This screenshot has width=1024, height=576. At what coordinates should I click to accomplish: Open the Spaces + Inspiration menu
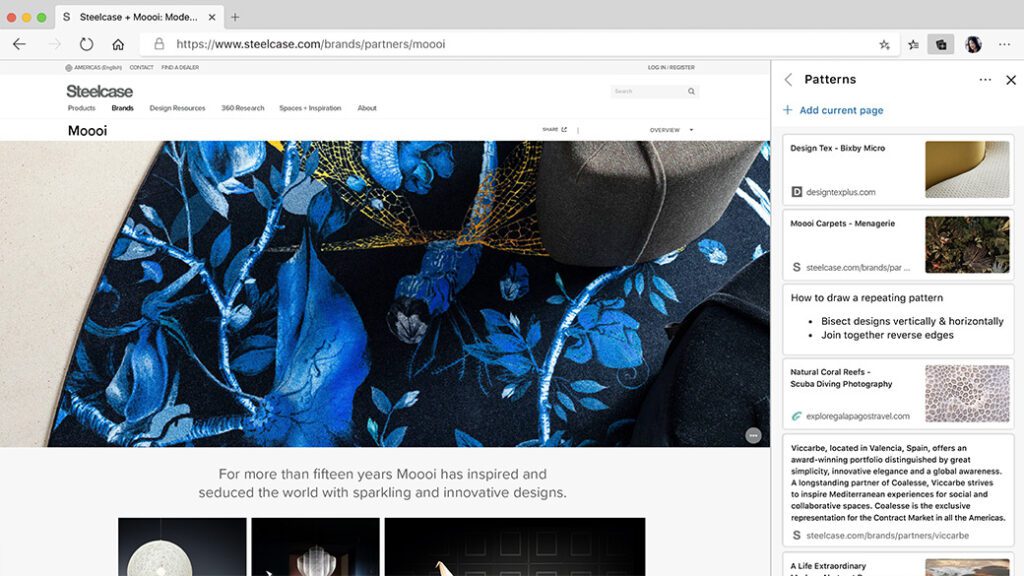coord(310,108)
